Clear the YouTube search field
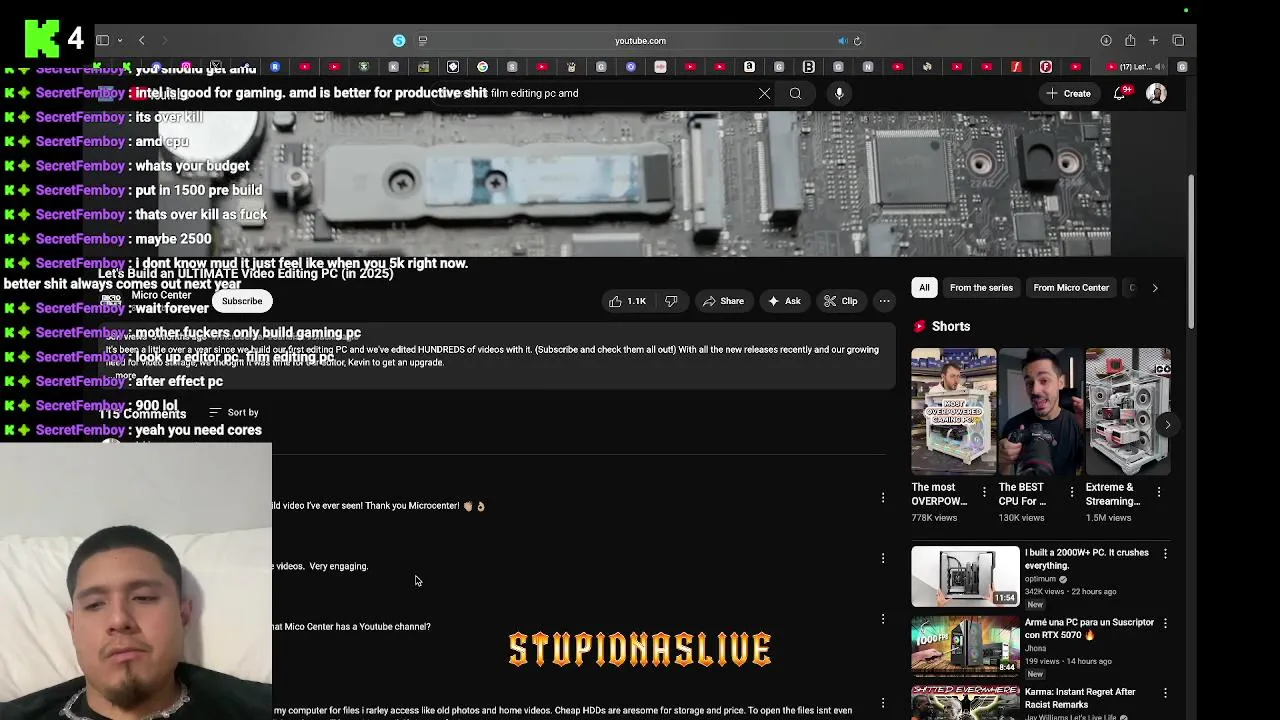The height and width of the screenshot is (720, 1280). (x=764, y=93)
